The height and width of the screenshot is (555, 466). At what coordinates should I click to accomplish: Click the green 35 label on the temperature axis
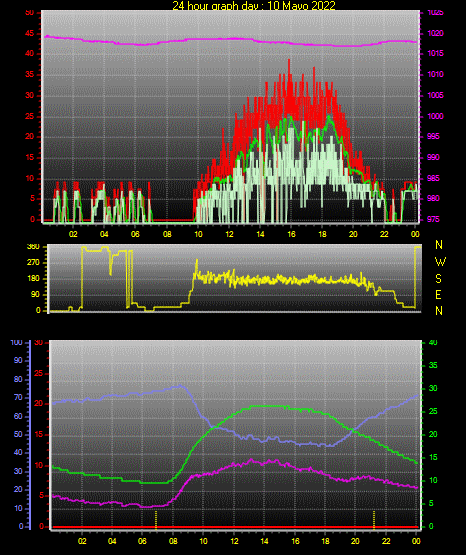click(x=433, y=365)
